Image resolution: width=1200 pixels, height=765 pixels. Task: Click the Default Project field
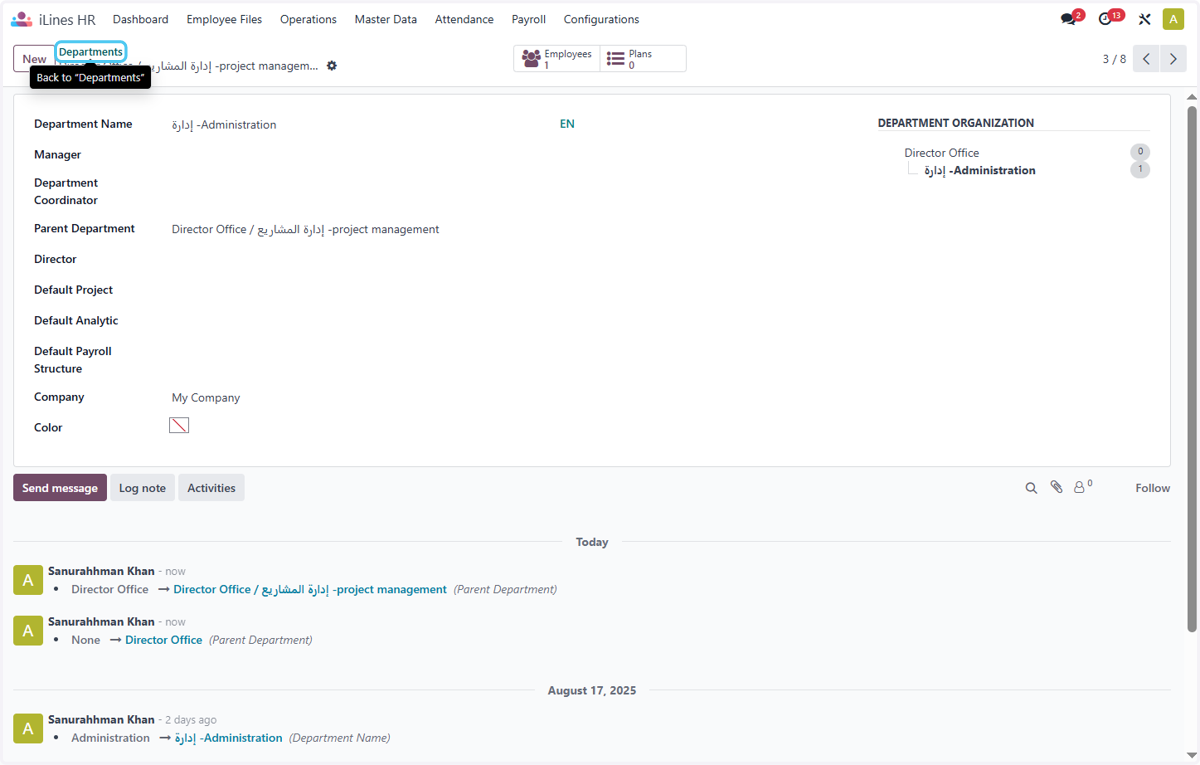(x=373, y=290)
